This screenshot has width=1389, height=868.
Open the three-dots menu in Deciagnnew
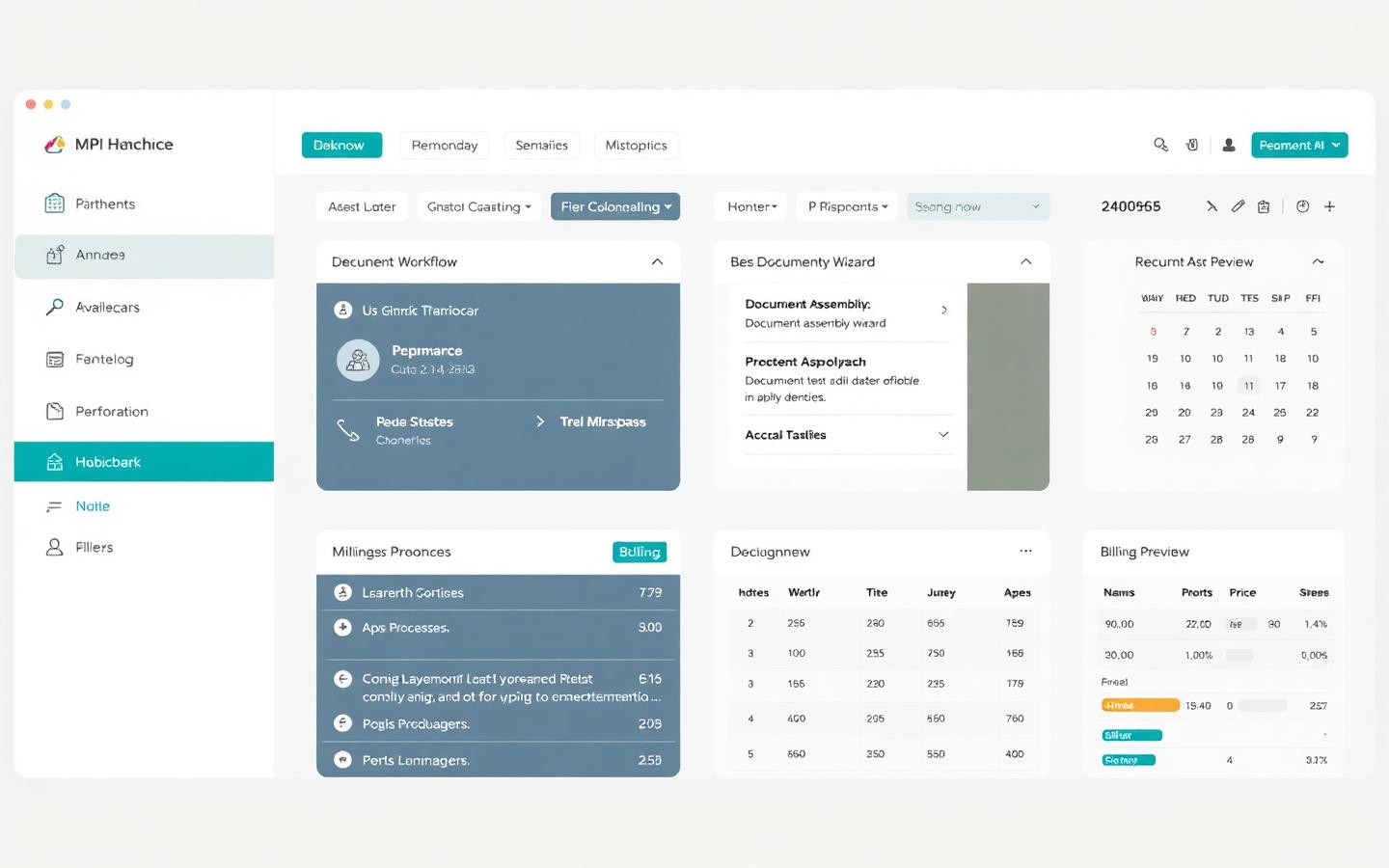1025,551
